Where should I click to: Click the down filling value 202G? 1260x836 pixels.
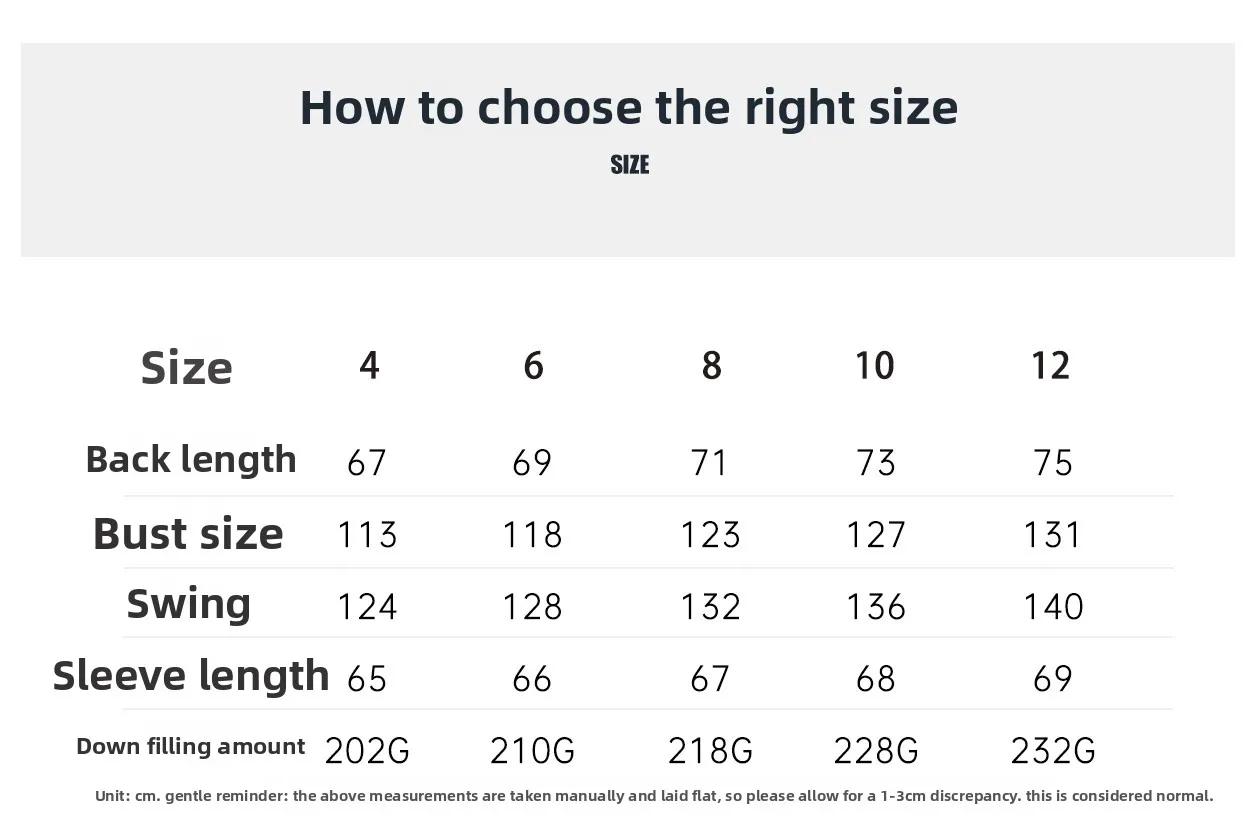click(367, 751)
